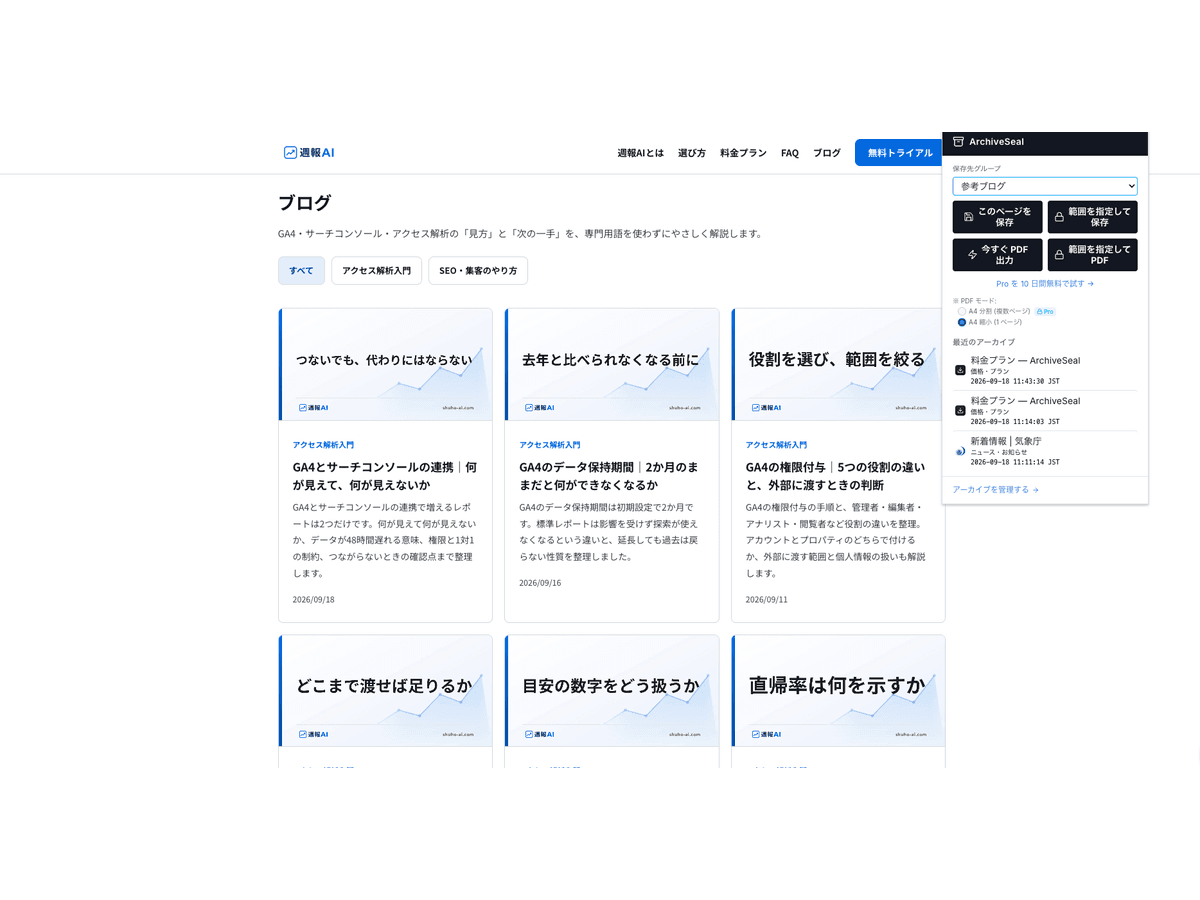Open the 選び方 nav item
1200x900 pixels.
[692, 153]
